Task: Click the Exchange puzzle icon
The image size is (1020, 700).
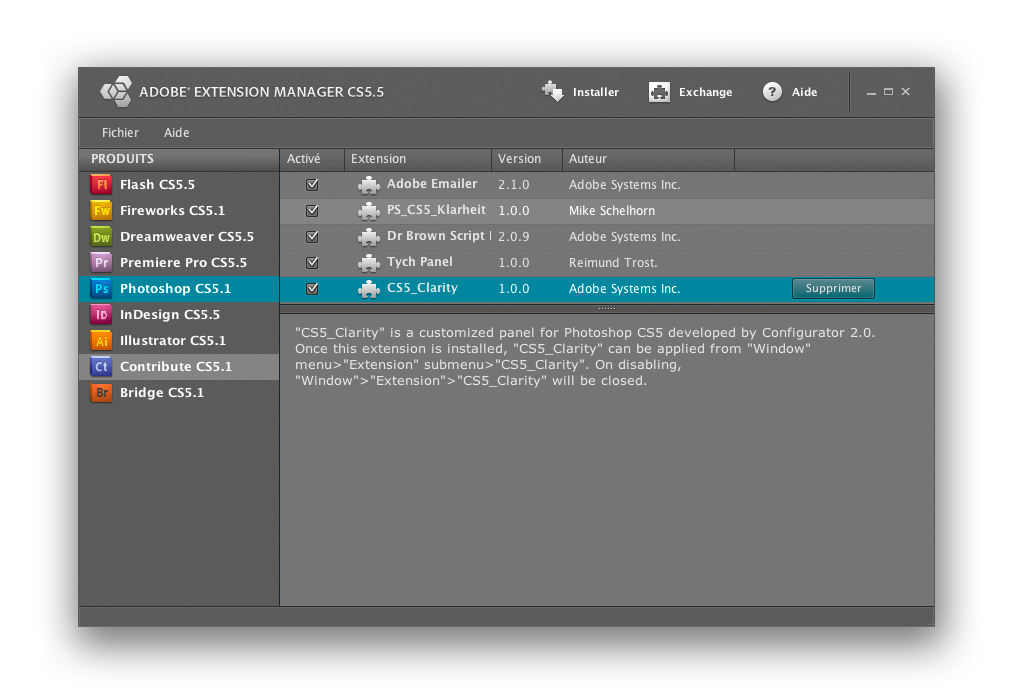Action: [x=659, y=92]
